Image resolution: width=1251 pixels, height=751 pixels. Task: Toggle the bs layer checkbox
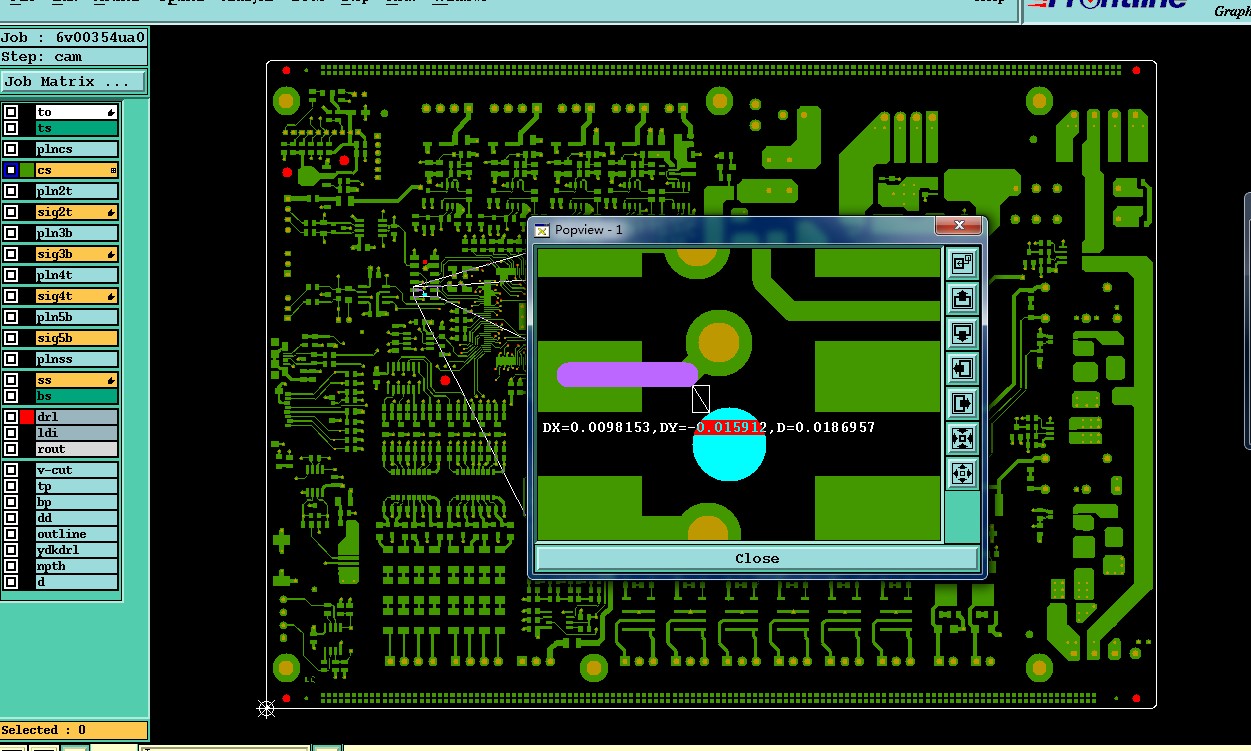click(11, 396)
